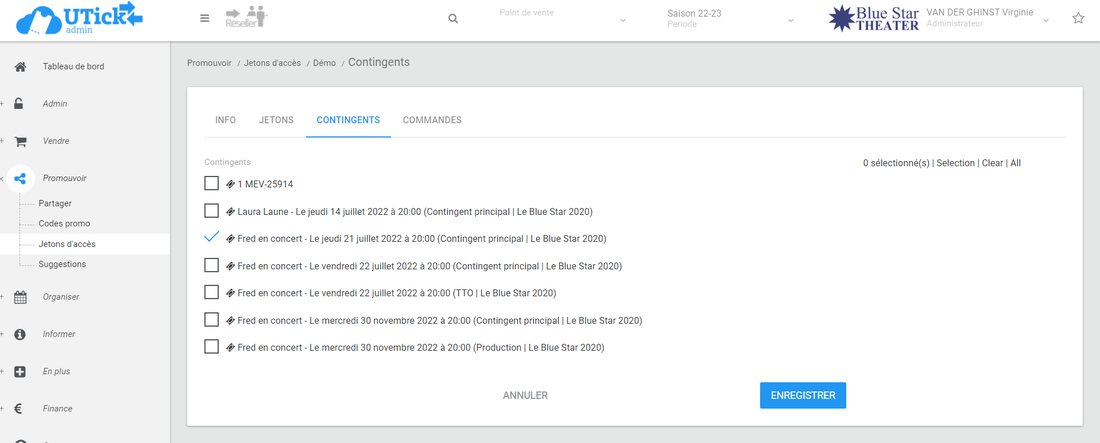This screenshot has height=443, width=1100.
Task: Click the Informer info icon
Action: pos(20,334)
